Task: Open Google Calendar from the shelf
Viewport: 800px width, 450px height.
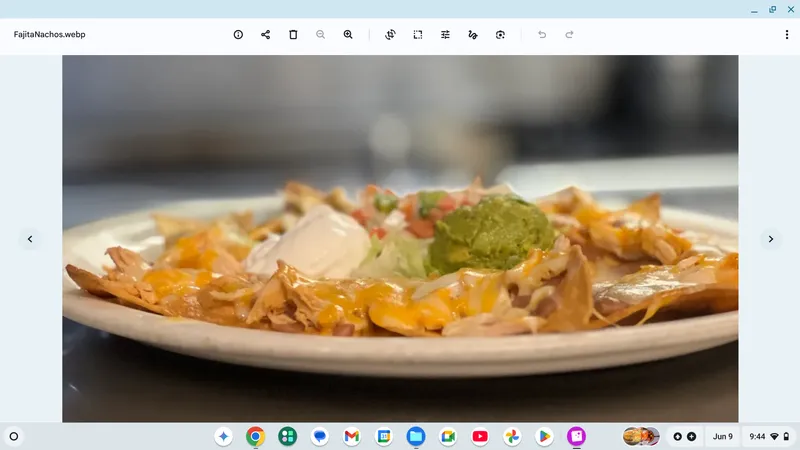Action: click(384, 436)
